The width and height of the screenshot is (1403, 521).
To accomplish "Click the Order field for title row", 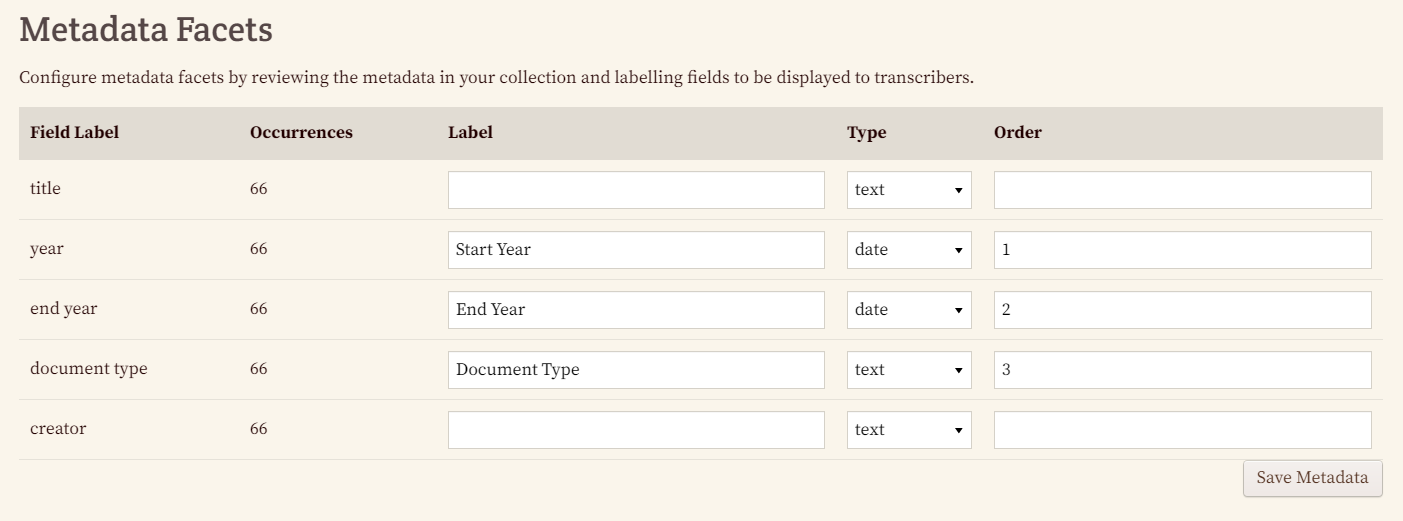I will pyautogui.click(x=1182, y=190).
